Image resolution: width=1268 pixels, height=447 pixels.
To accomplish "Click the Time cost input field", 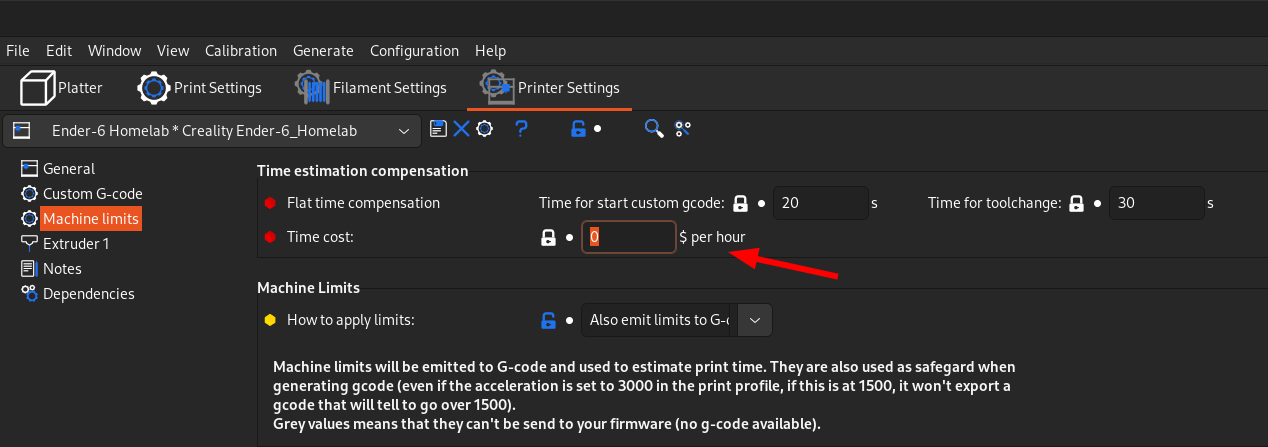I will [x=629, y=237].
